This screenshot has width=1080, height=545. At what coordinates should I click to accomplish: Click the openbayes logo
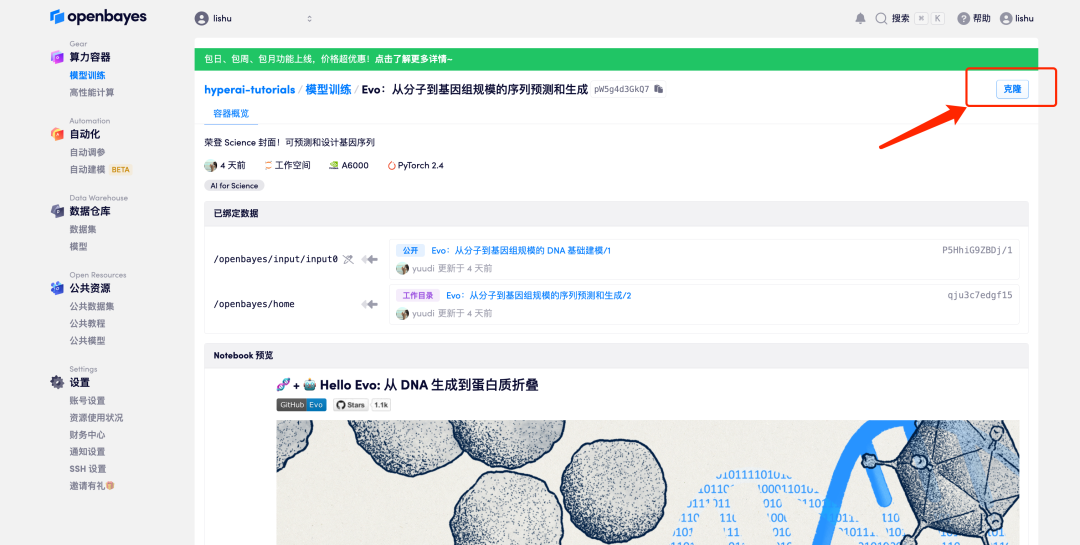coord(98,17)
